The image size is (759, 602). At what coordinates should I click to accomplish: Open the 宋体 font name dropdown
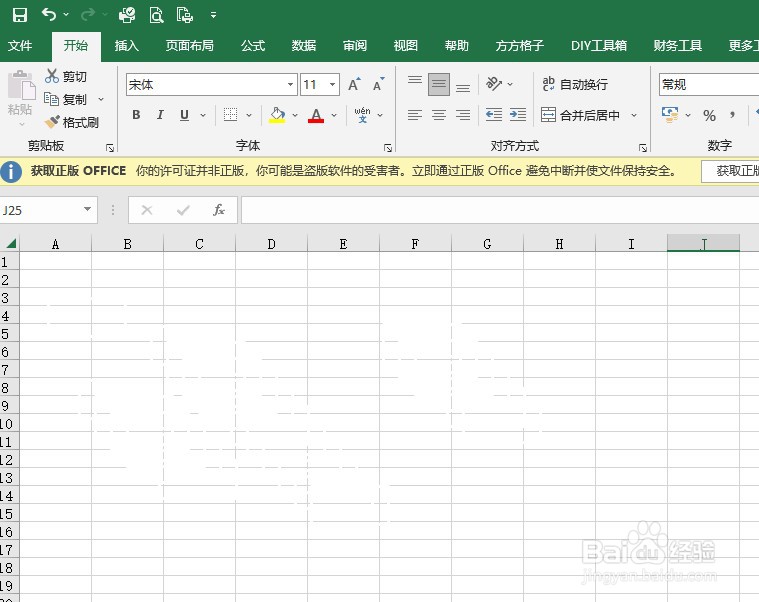290,85
